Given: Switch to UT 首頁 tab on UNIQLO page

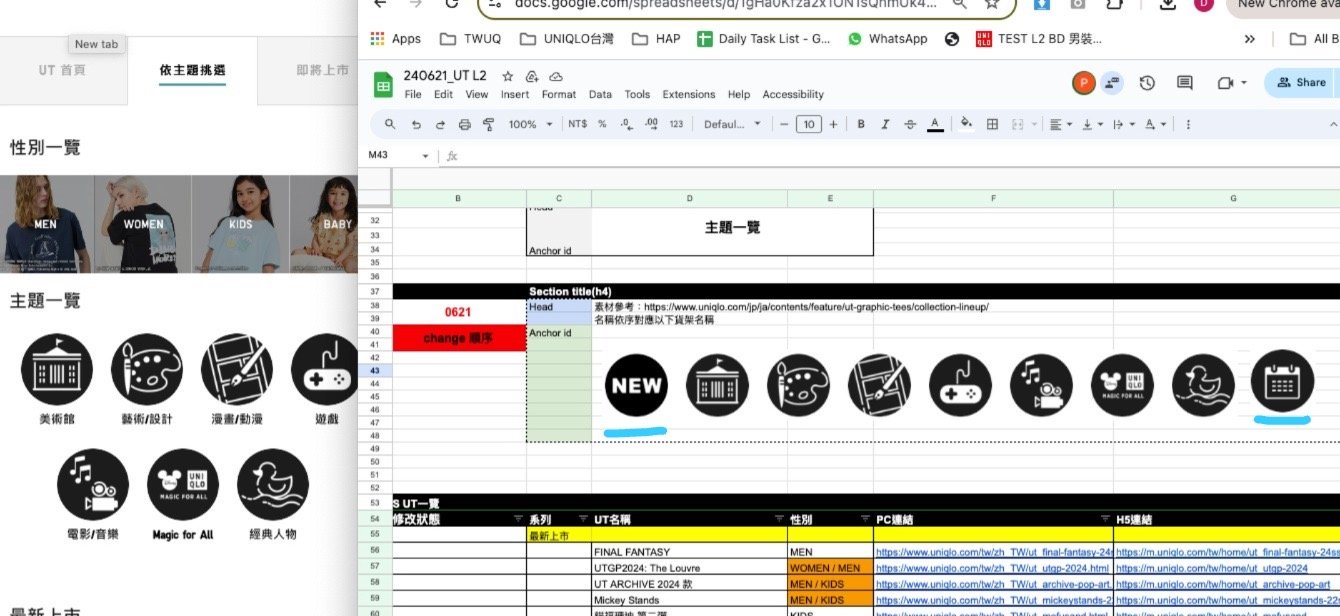Looking at the screenshot, I should [x=63, y=70].
